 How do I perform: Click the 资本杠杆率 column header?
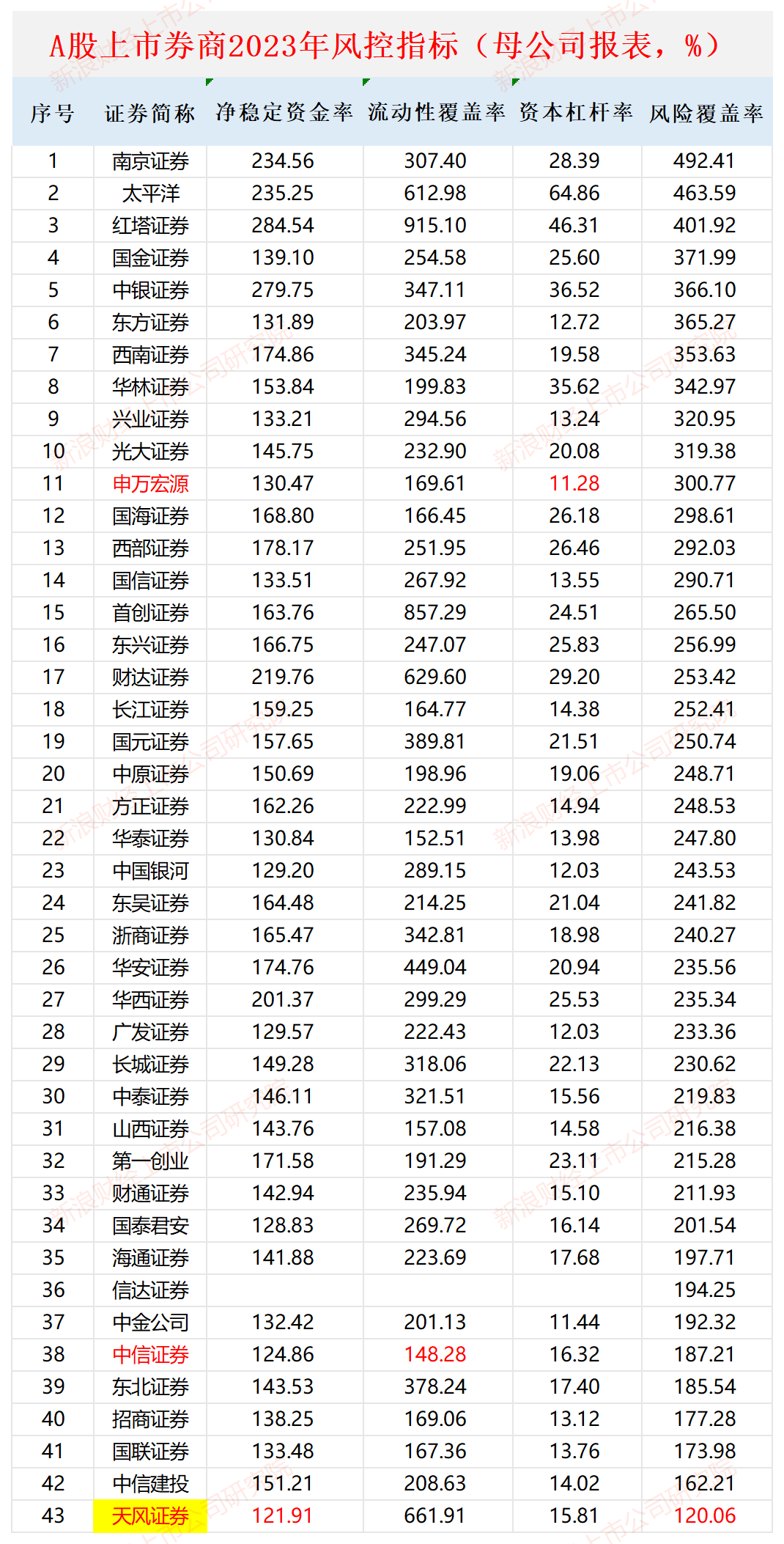coord(576,112)
